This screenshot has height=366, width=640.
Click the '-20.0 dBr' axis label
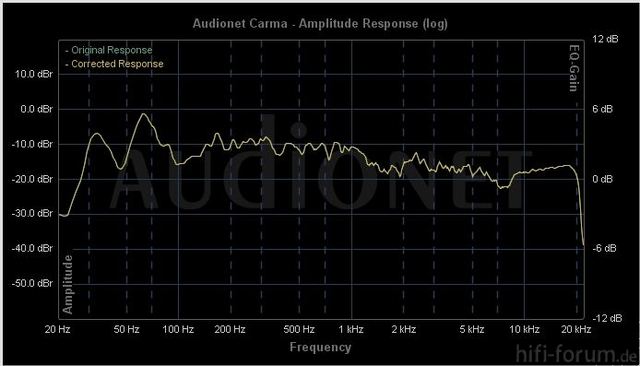(32, 179)
